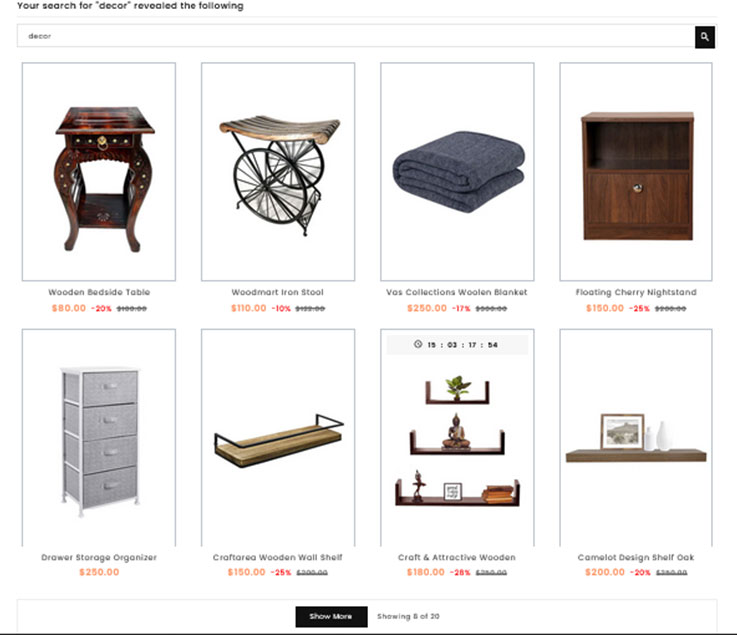Open the Craftarea Wooden Wall Shelf image
Image resolution: width=737 pixels, height=635 pixels.
coord(278,438)
